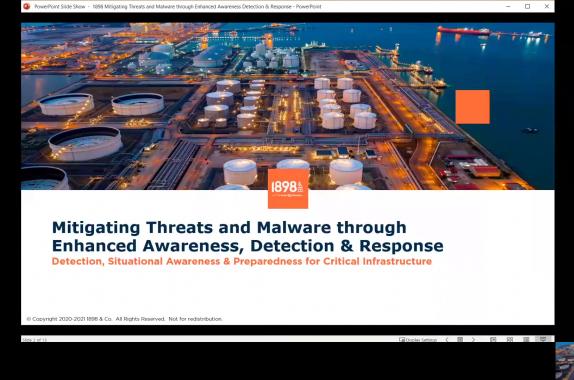Switch to Slide Sorter view icon
Viewport: 574px width, 380px height.
click(x=510, y=340)
